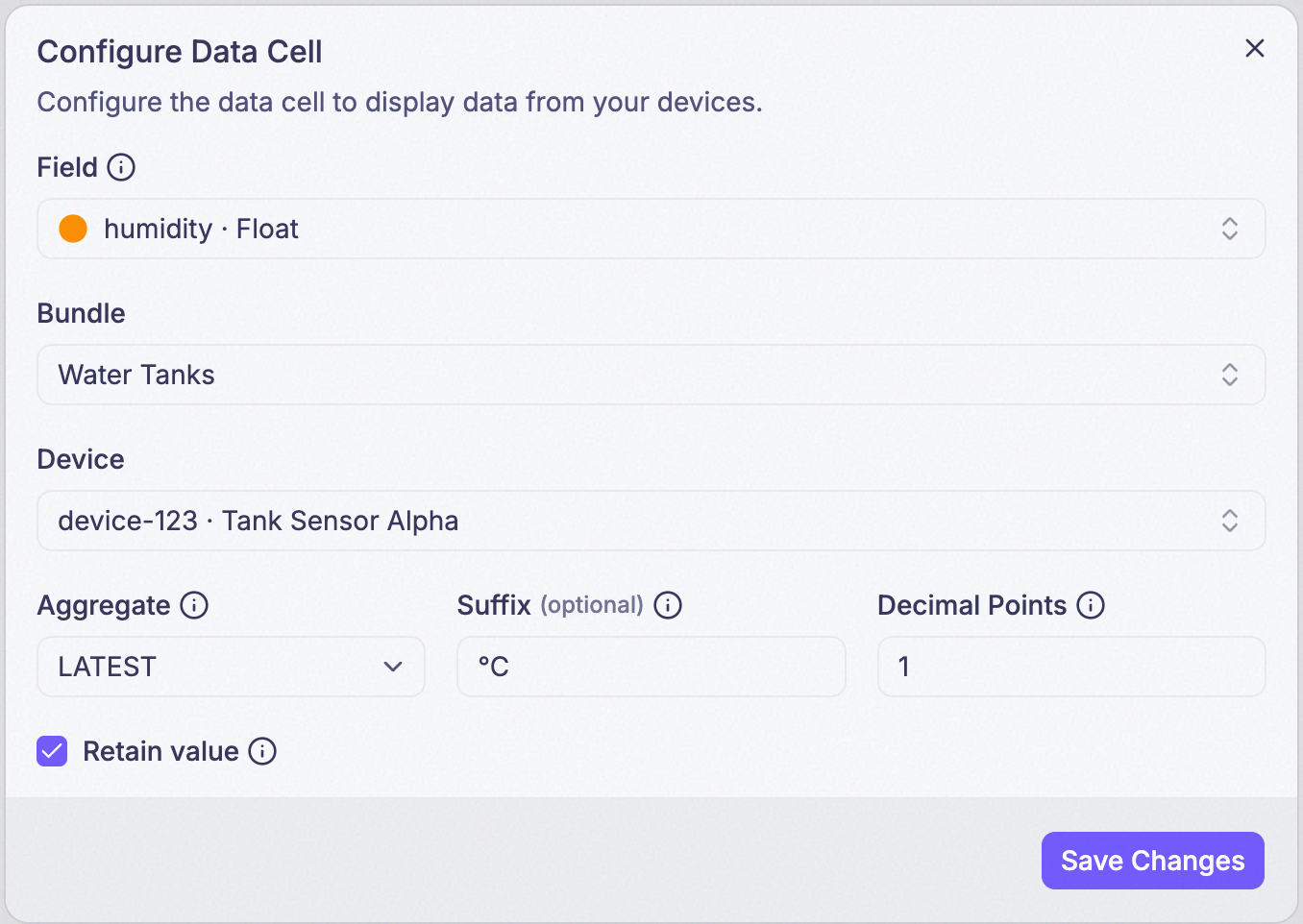Click the Suffix input containing °C

651,667
